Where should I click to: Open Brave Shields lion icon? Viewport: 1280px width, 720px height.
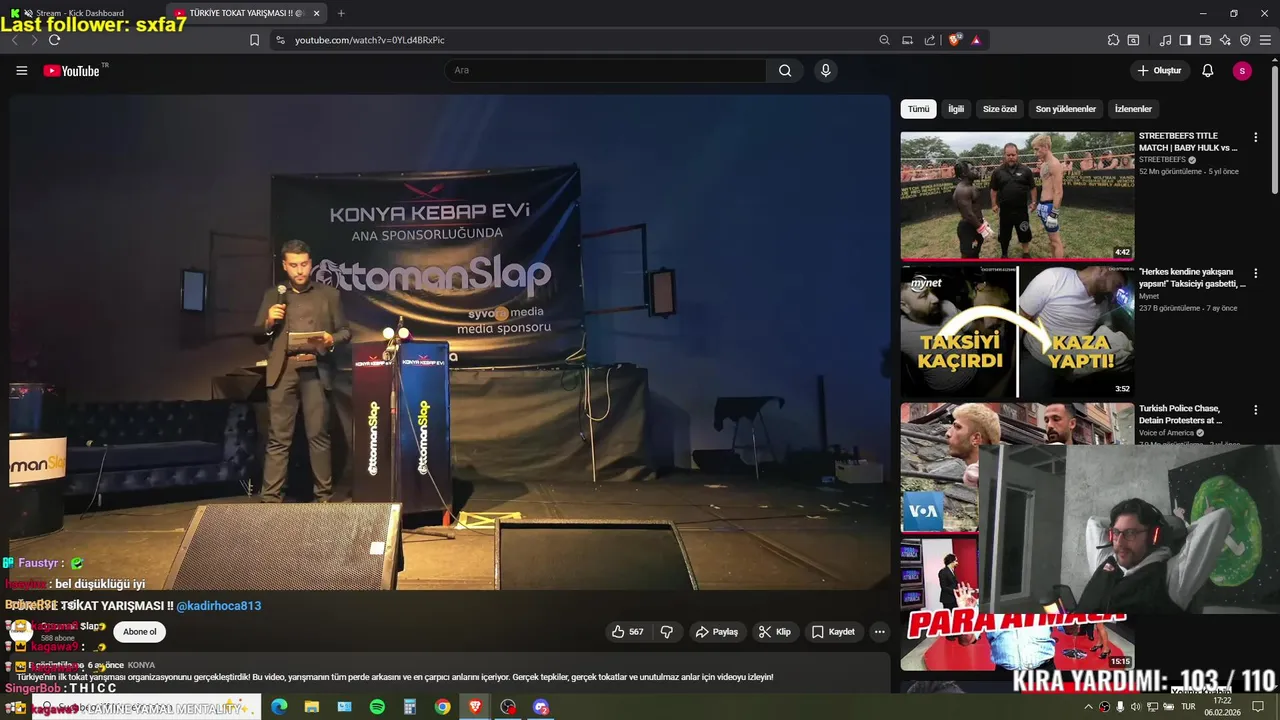coord(955,40)
